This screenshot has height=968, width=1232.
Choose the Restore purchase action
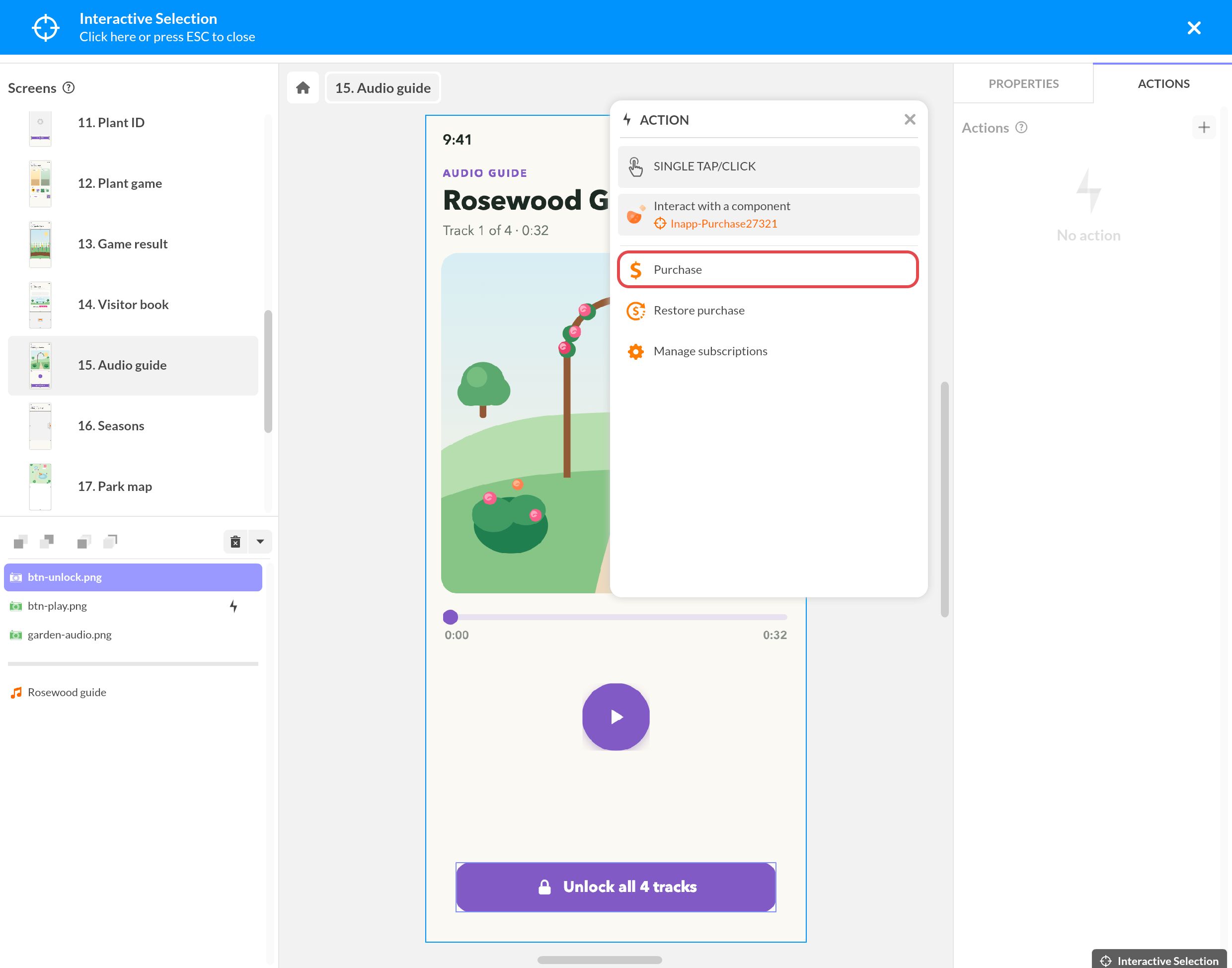[768, 311]
